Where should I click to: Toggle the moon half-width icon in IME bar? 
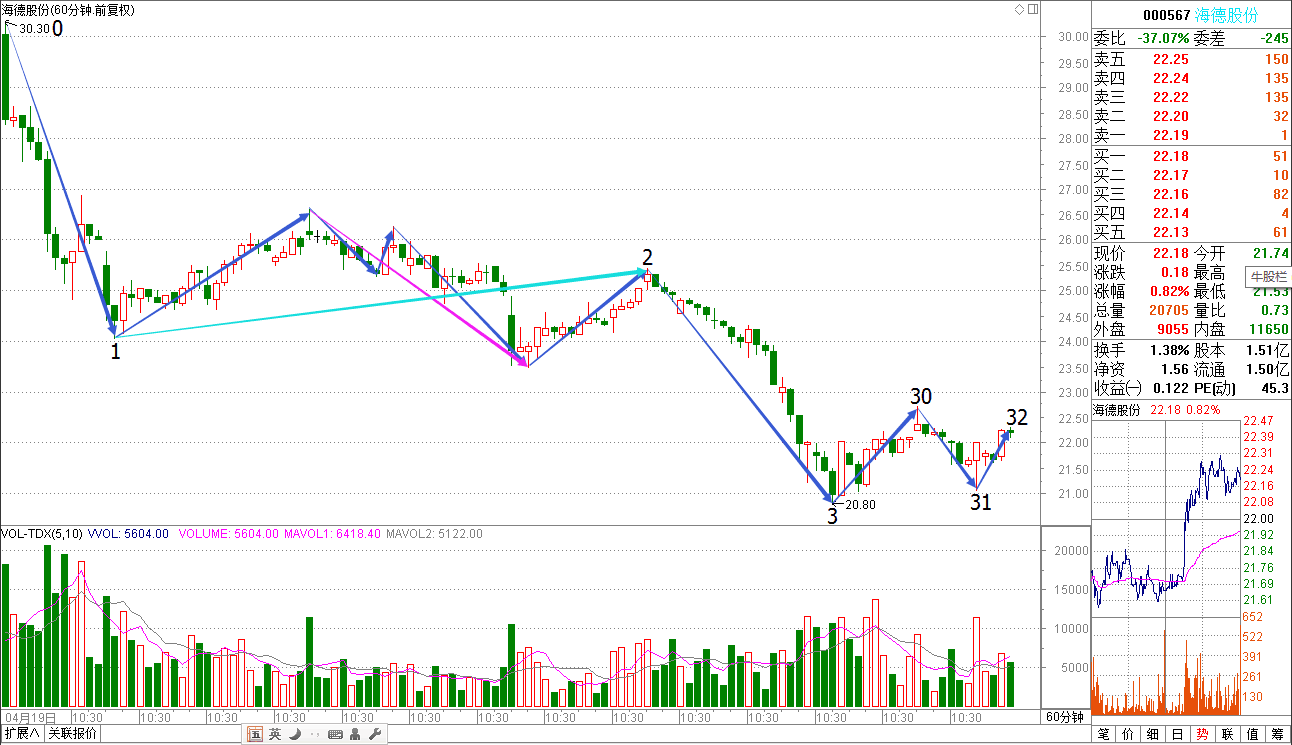click(294, 734)
